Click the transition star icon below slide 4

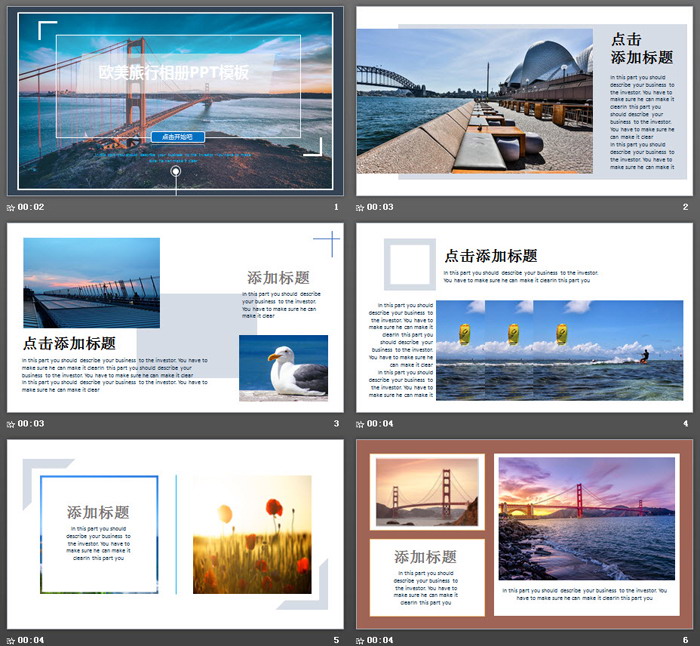click(361, 423)
